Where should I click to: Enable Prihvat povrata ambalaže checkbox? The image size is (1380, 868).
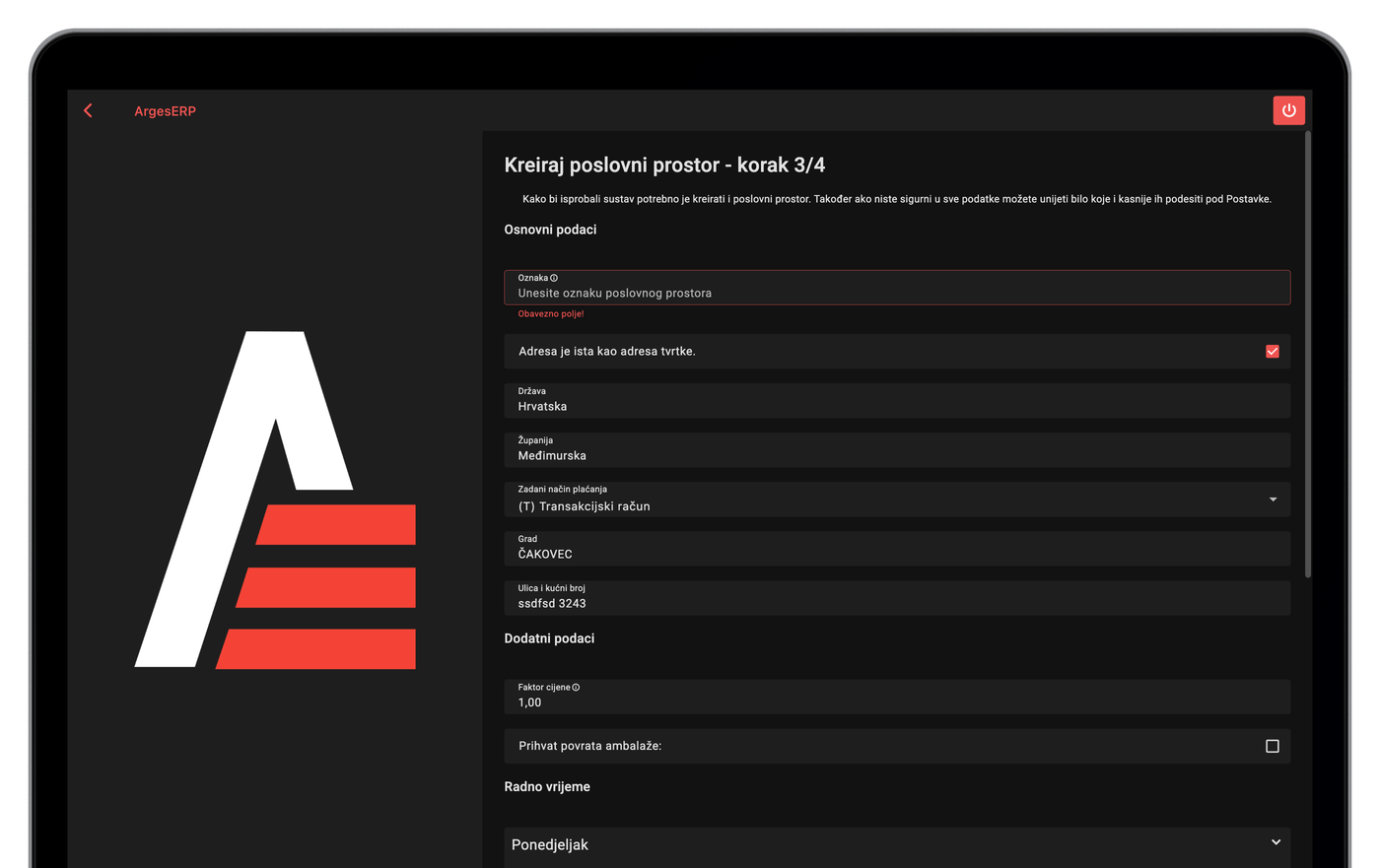click(x=1273, y=747)
